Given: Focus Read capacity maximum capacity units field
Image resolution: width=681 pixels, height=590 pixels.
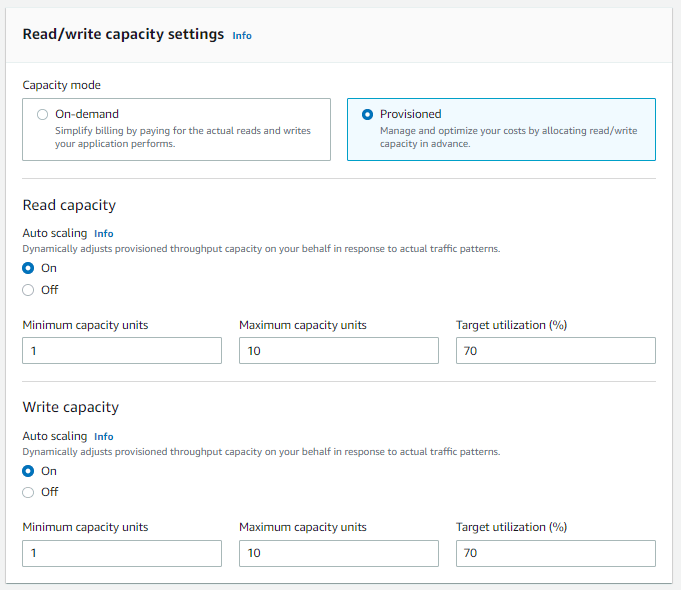Looking at the screenshot, I should click(339, 350).
